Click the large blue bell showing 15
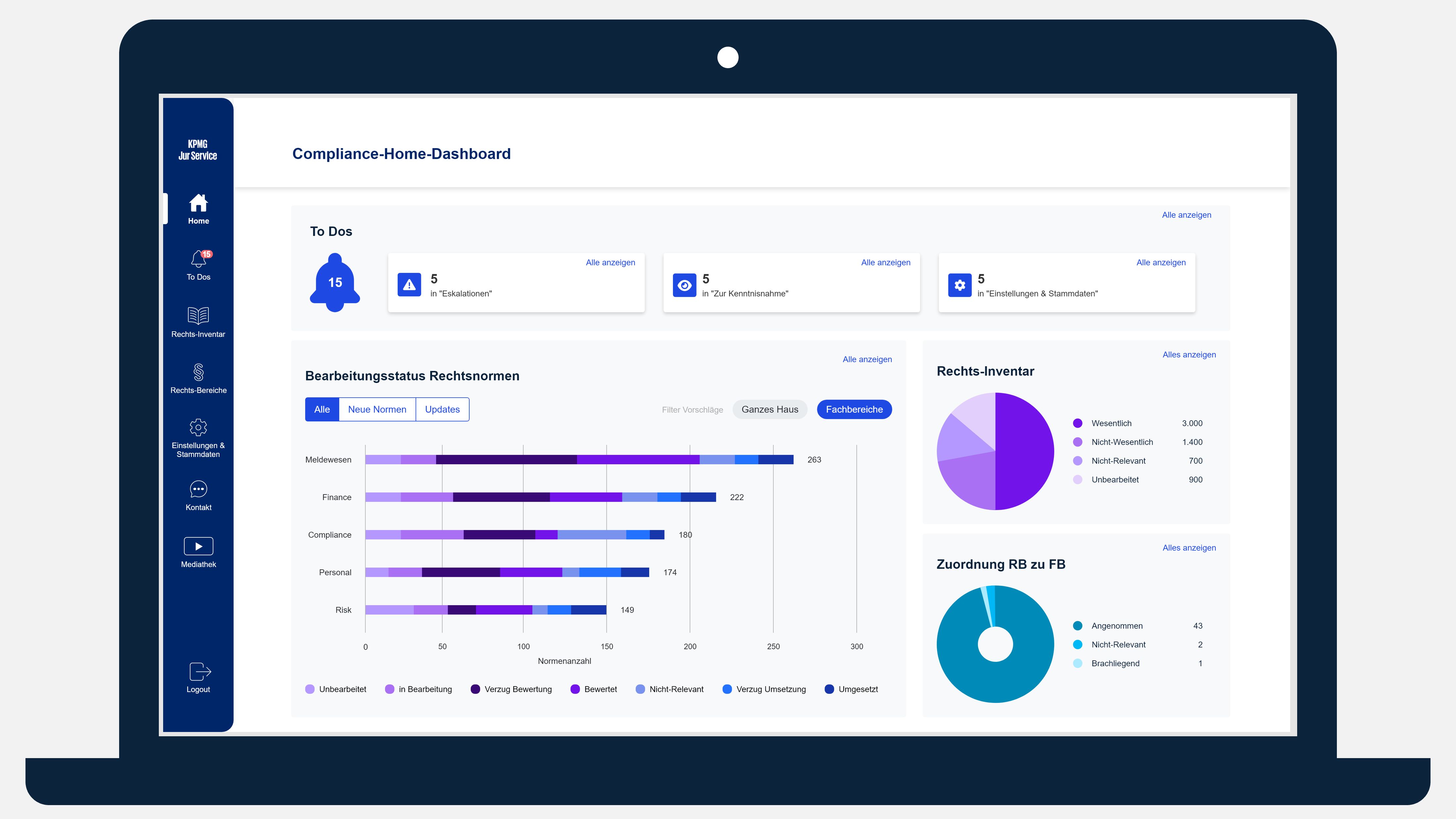 (x=335, y=282)
